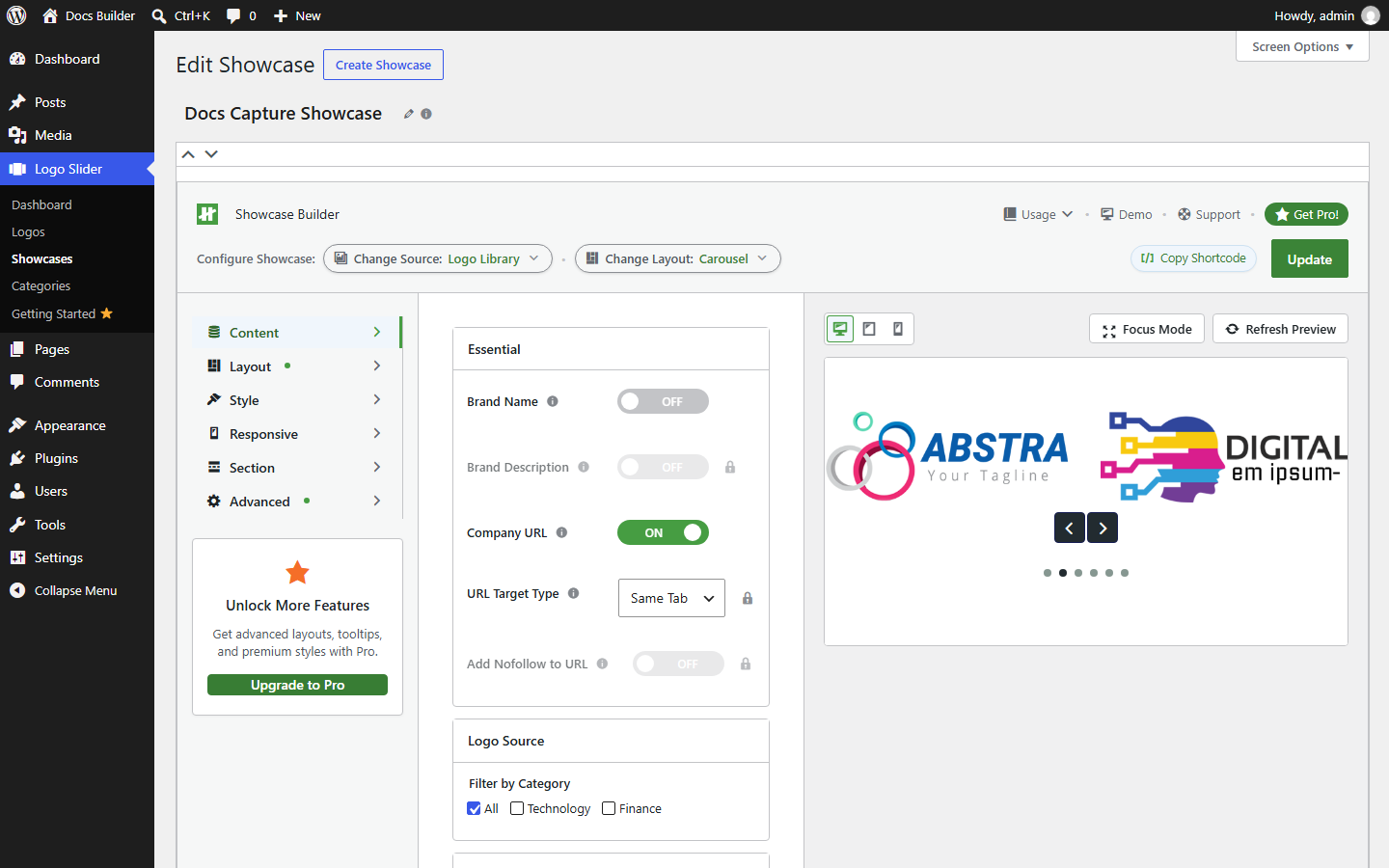Open the Layout settings tab
Viewport: 1389px width, 868px height.
[x=295, y=366]
